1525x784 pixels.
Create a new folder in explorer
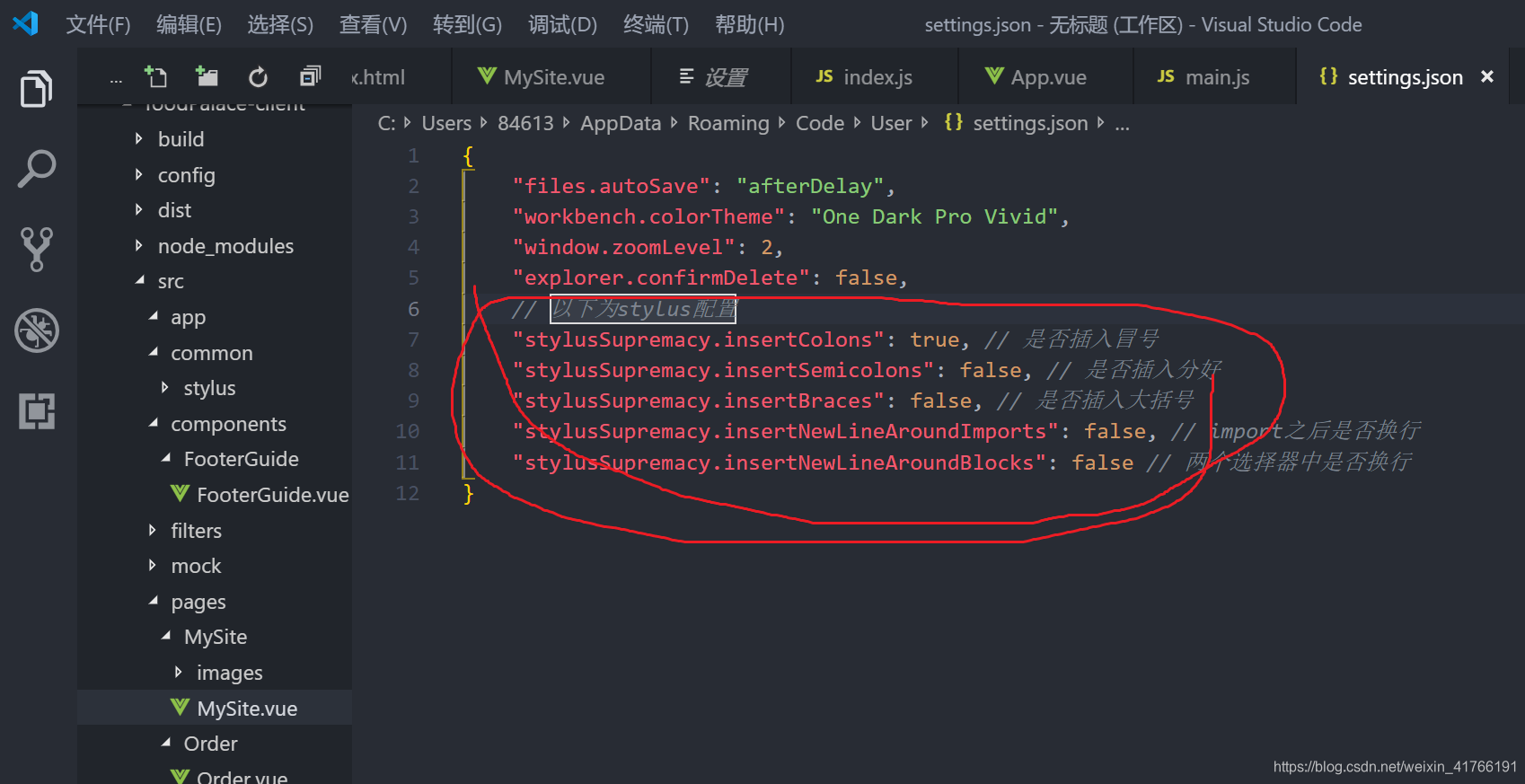(x=207, y=76)
